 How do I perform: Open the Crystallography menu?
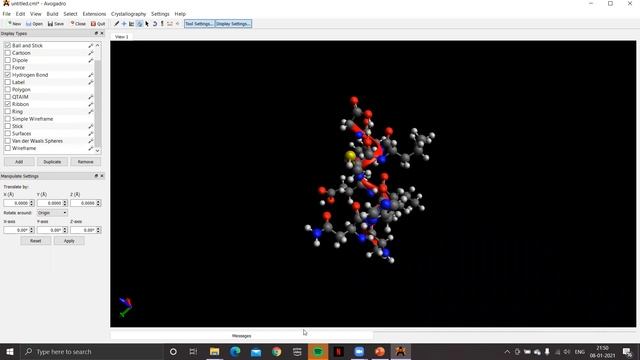pos(128,14)
